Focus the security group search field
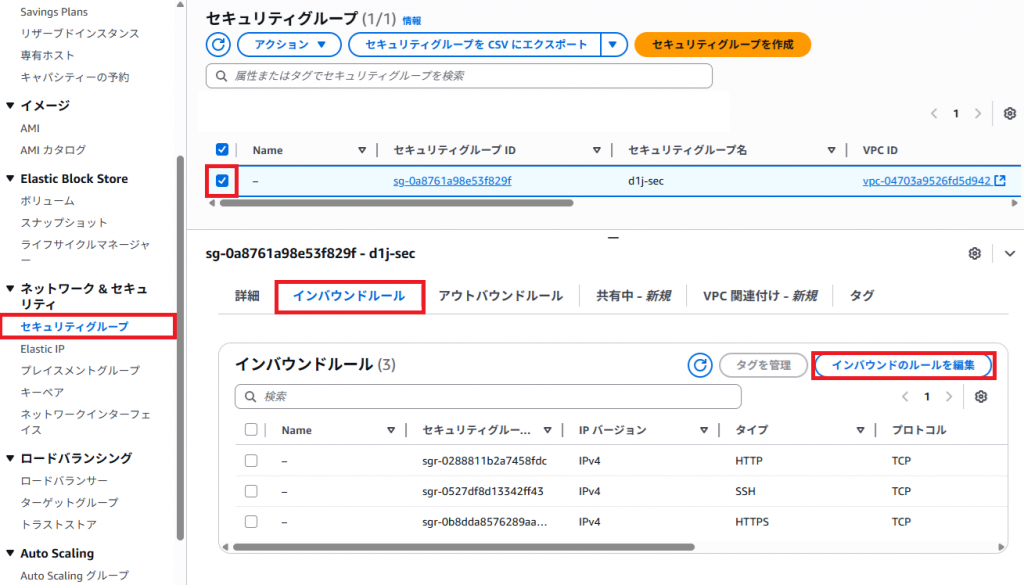 [460, 76]
